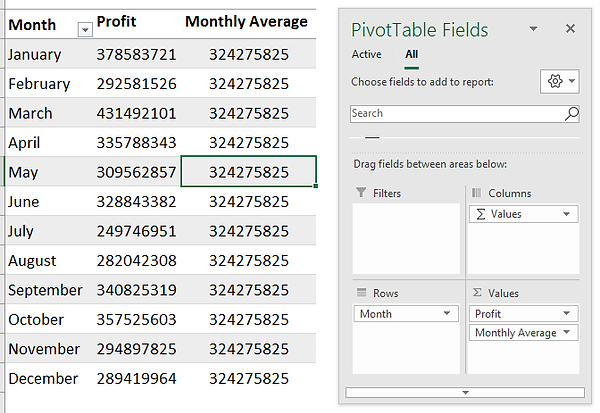600x413 pixels.
Task: Click the Columns area icon
Action: 477,193
